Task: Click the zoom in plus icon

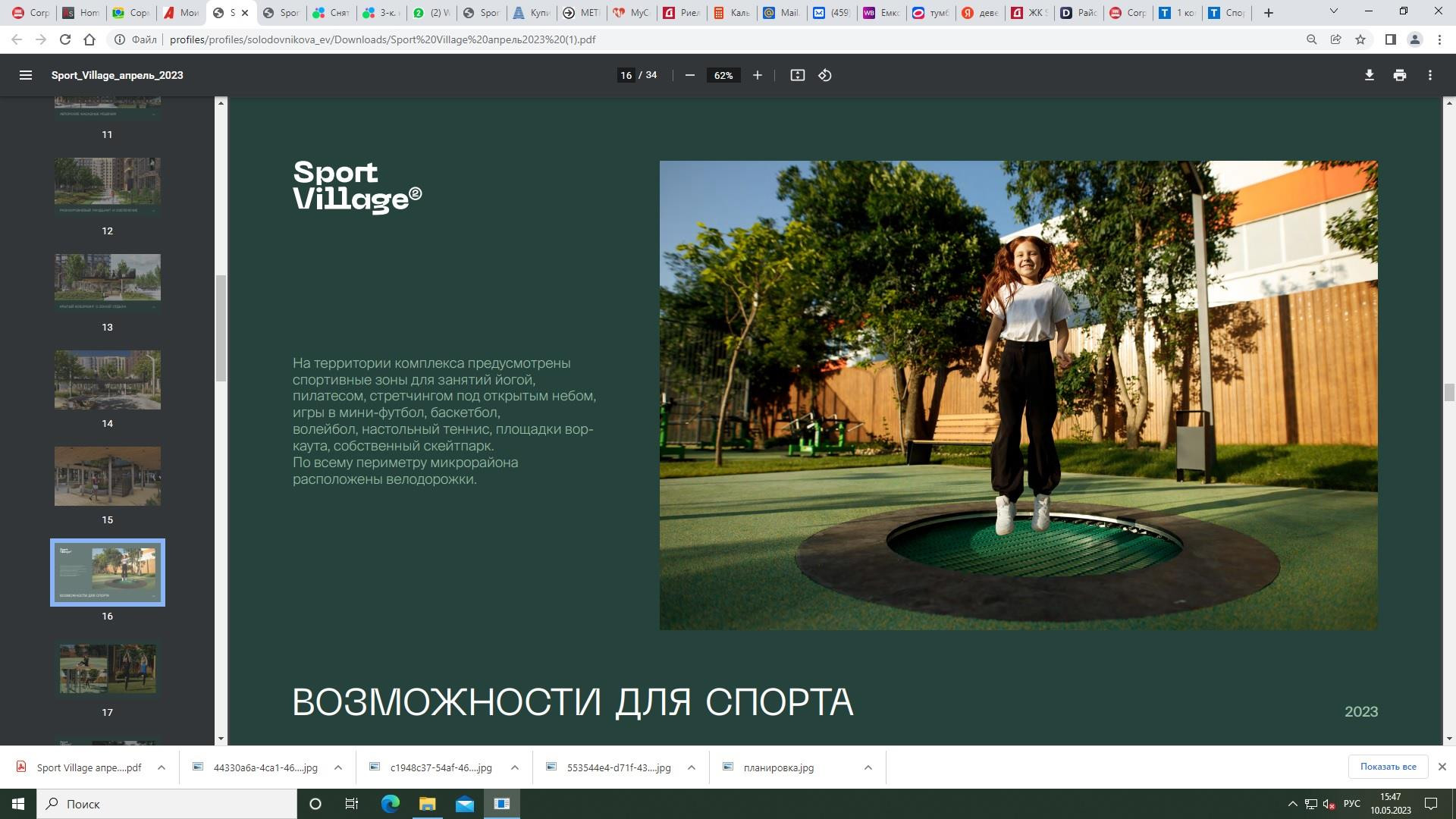Action: tap(757, 75)
